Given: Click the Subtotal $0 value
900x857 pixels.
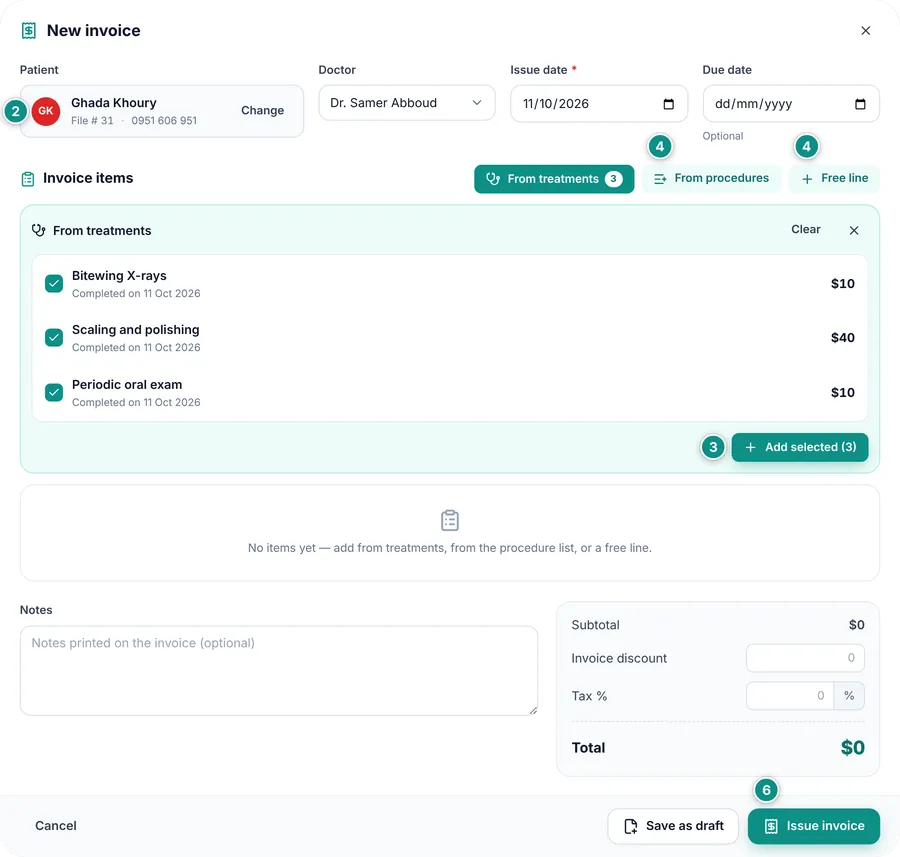Looking at the screenshot, I should pos(856,625).
